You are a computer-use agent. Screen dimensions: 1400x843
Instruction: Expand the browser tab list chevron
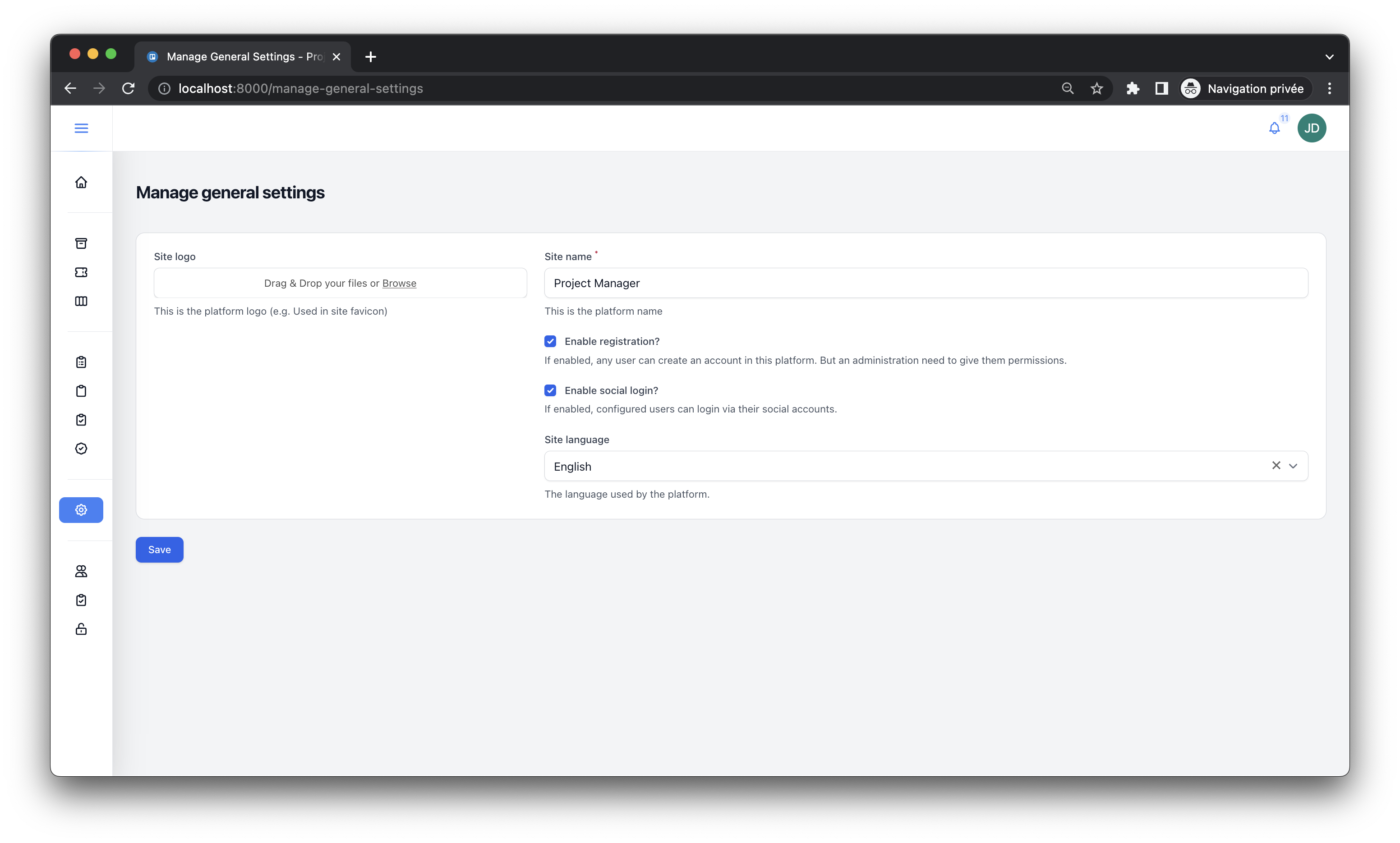(x=1329, y=57)
